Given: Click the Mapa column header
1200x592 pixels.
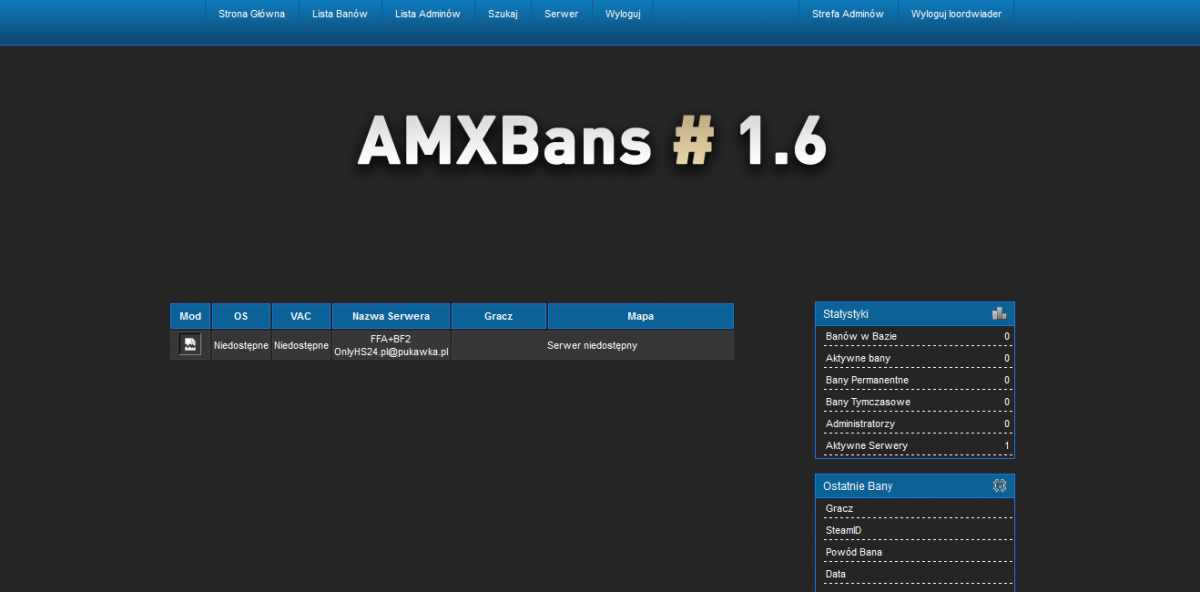Looking at the screenshot, I should (x=641, y=316).
